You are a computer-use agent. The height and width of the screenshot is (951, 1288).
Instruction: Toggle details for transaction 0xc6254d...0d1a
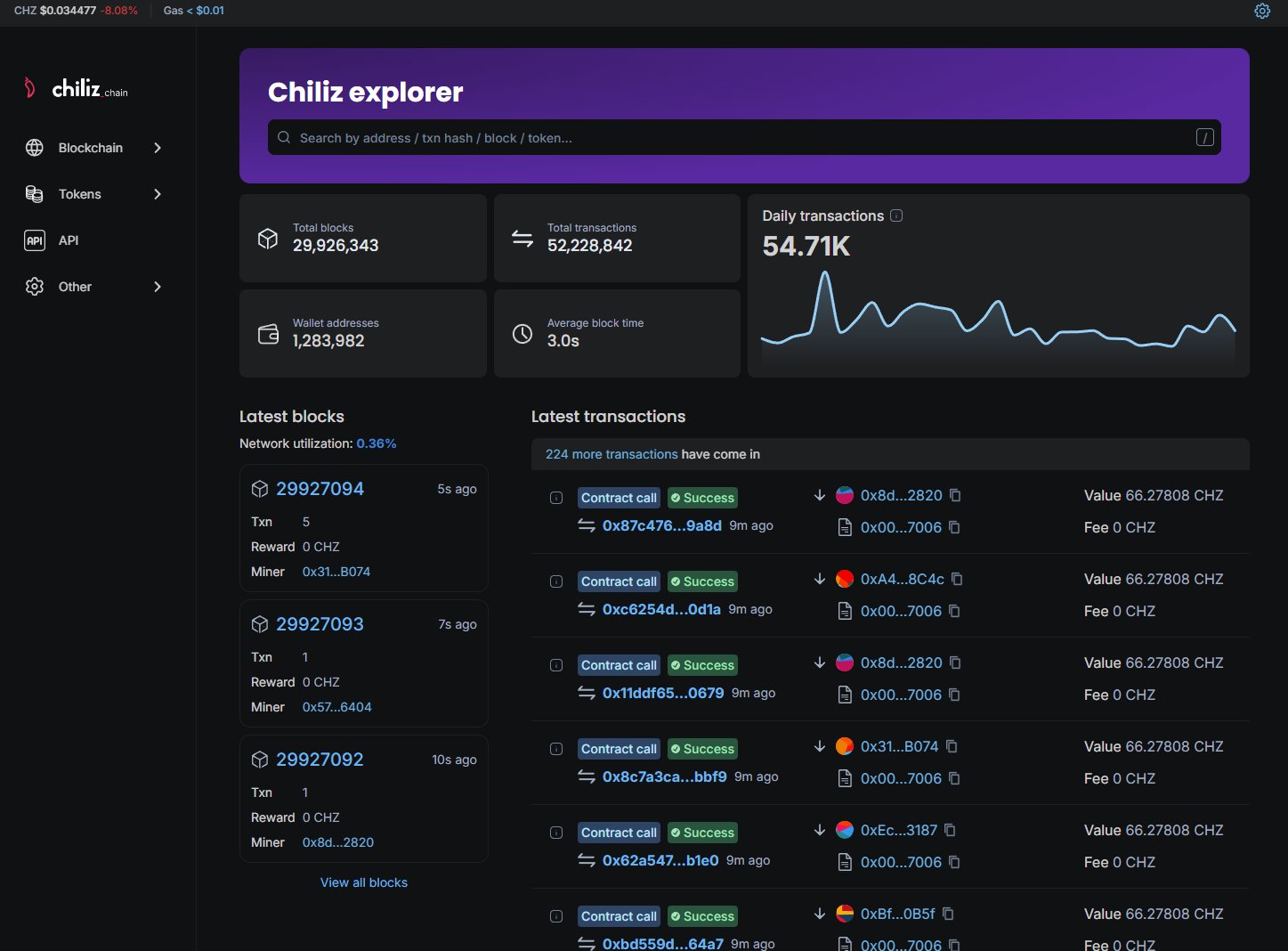(556, 581)
